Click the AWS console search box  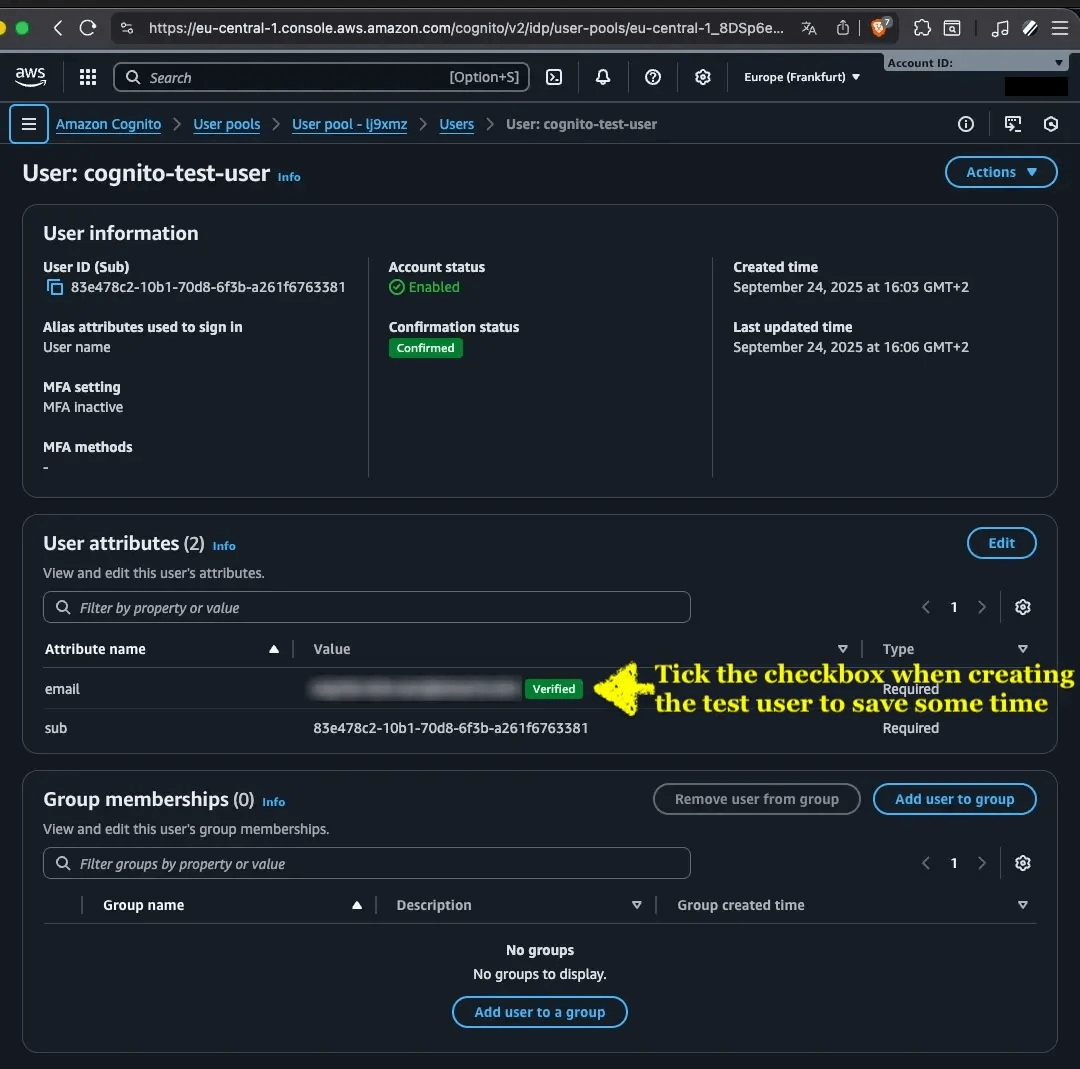pos(321,77)
